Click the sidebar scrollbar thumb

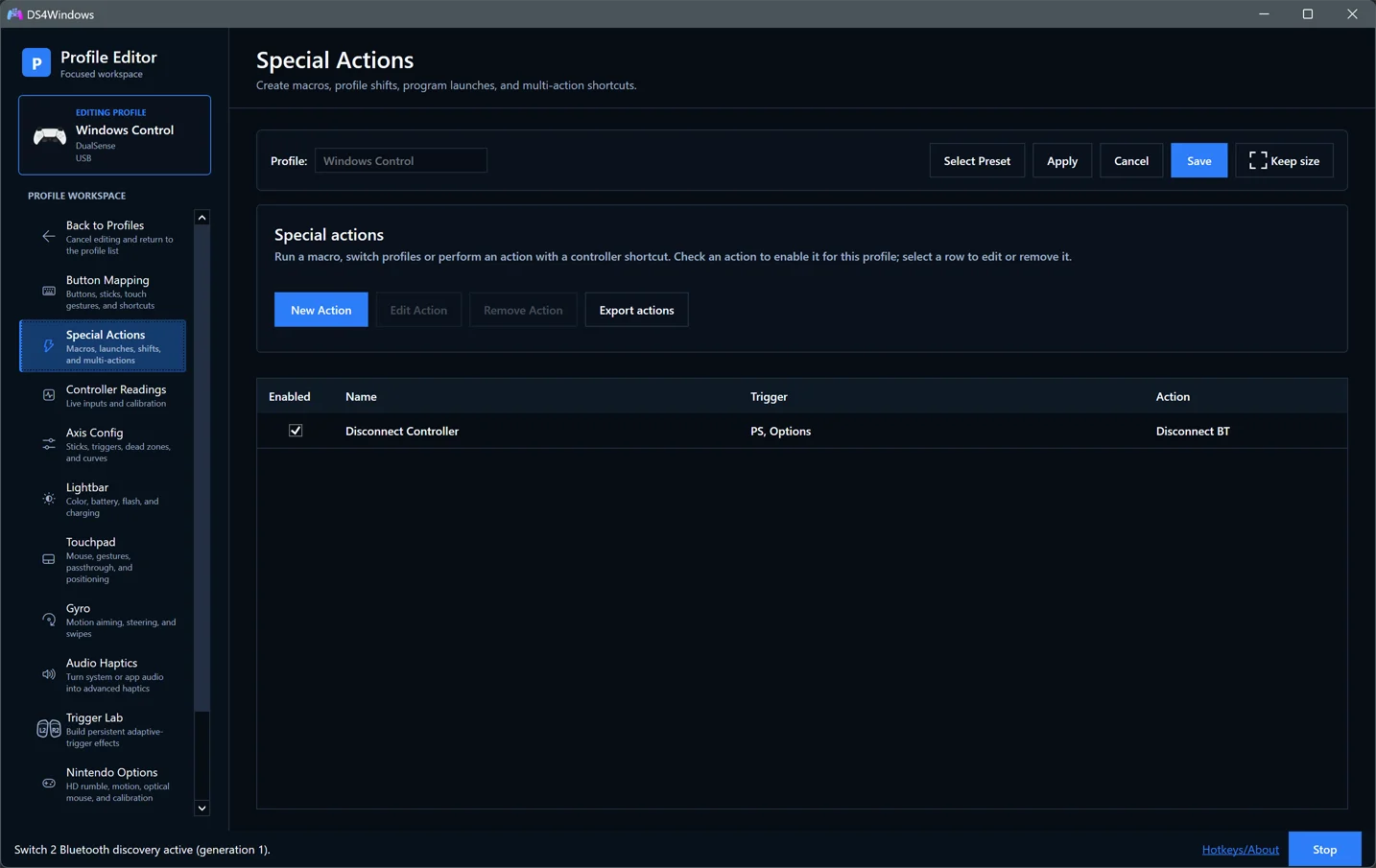coord(202,470)
